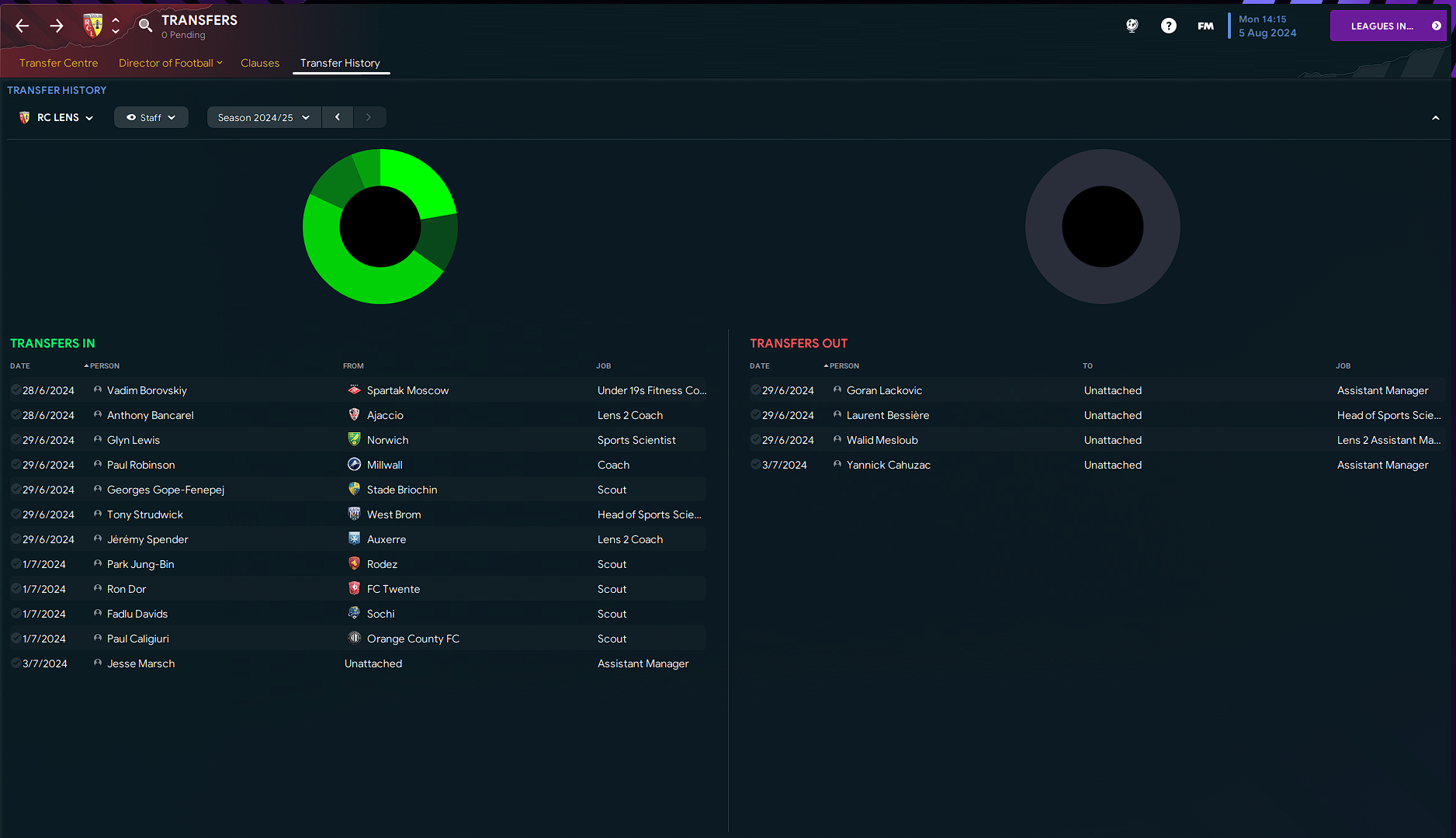1456x838 pixels.
Task: Click the Auxerre club badge
Action: pyautogui.click(x=354, y=539)
